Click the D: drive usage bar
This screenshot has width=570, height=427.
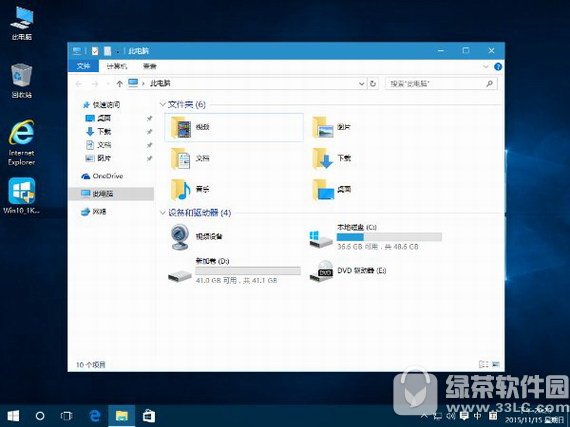tap(248, 271)
